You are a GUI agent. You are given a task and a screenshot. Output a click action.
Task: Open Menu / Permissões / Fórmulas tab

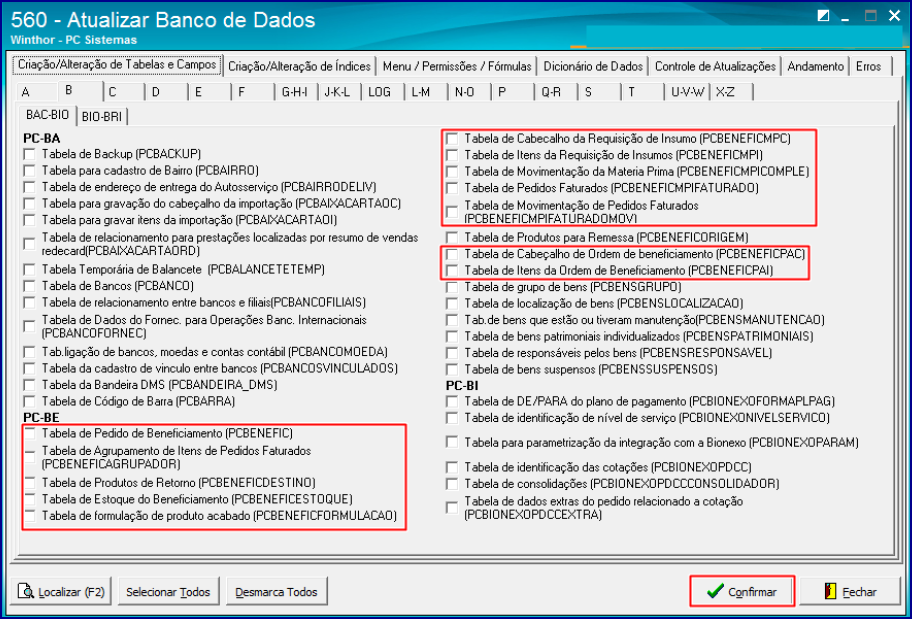tap(457, 66)
